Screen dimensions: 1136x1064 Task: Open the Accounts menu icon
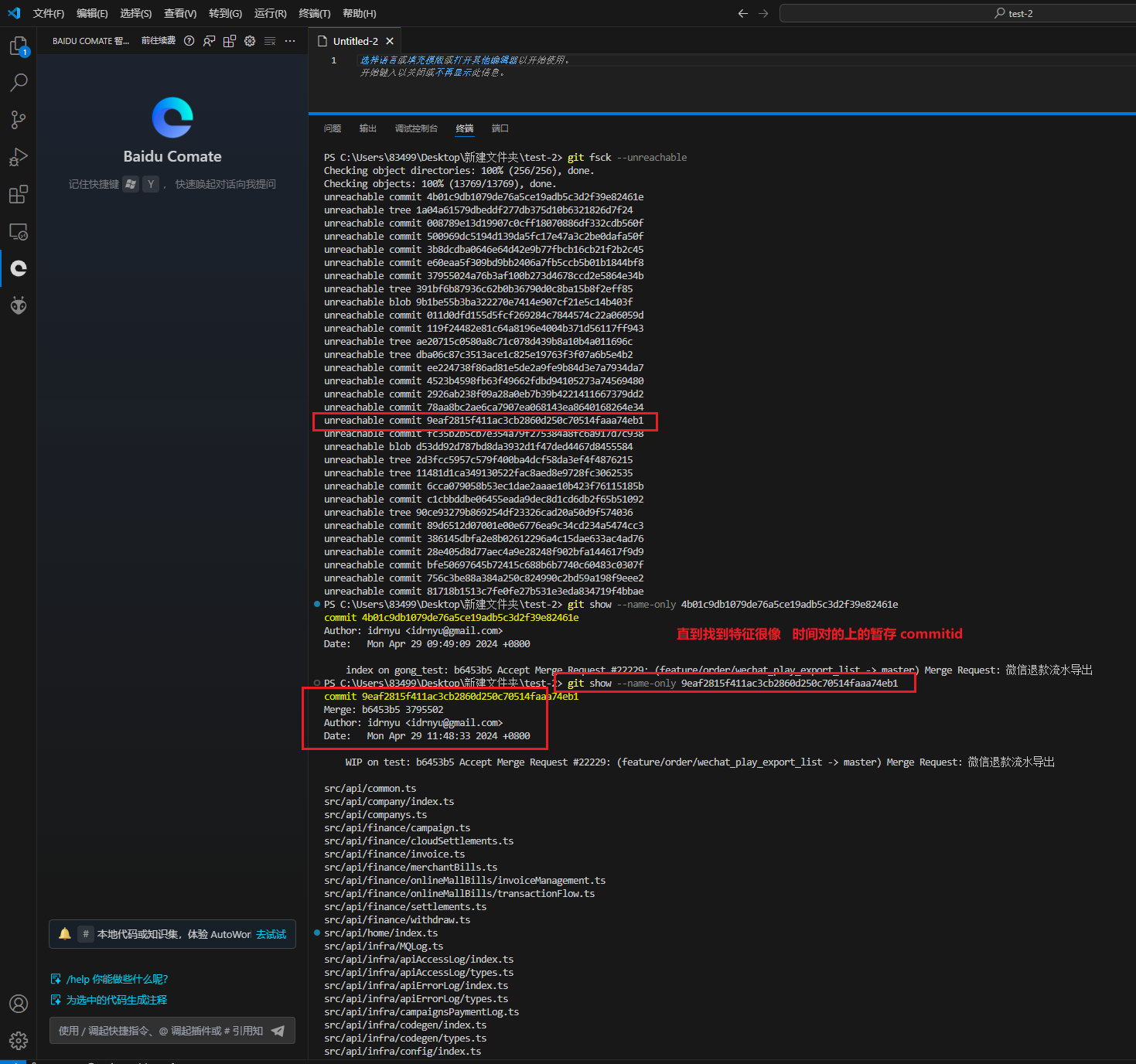(19, 1004)
